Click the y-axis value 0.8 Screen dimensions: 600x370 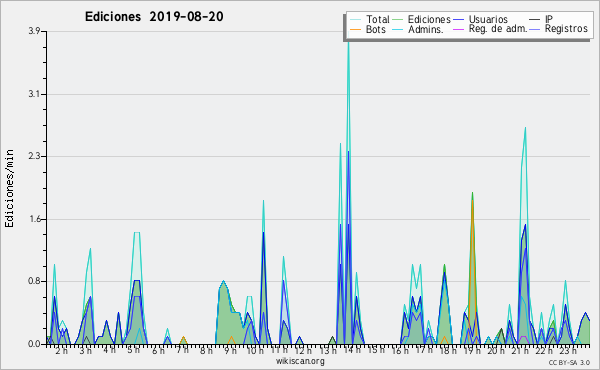(x=34, y=282)
